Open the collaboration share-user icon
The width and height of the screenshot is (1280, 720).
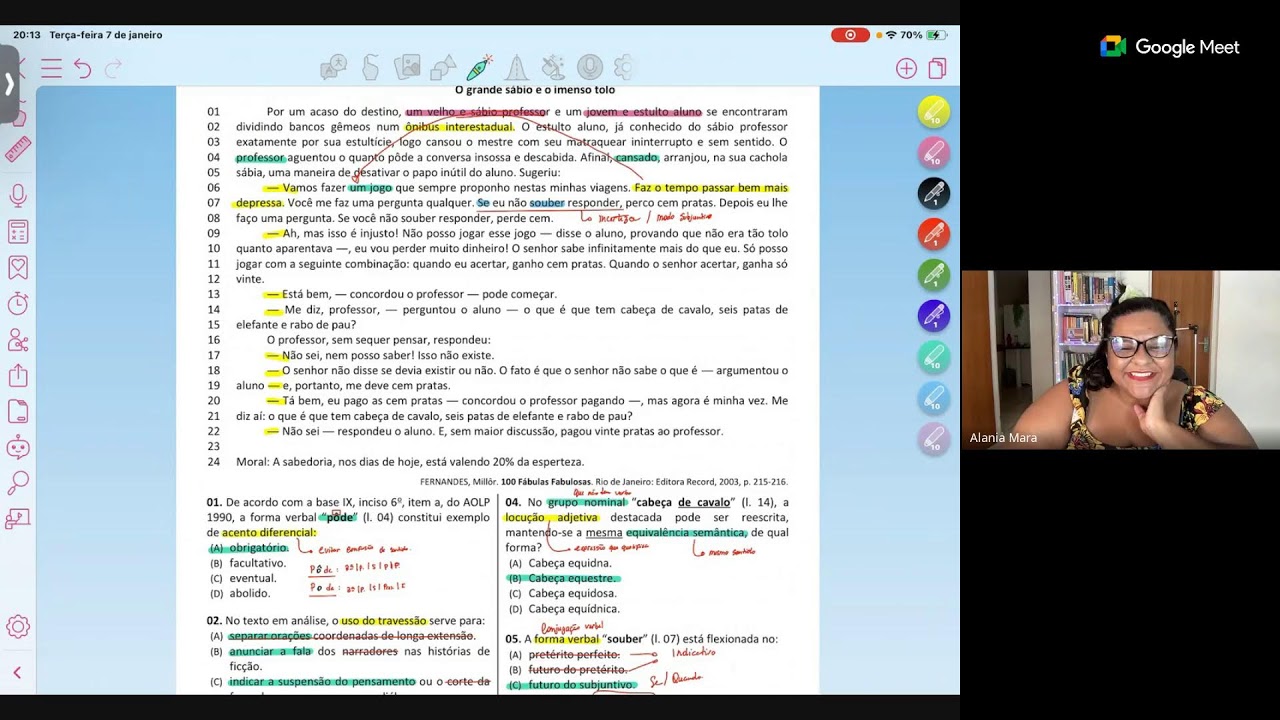point(18,340)
